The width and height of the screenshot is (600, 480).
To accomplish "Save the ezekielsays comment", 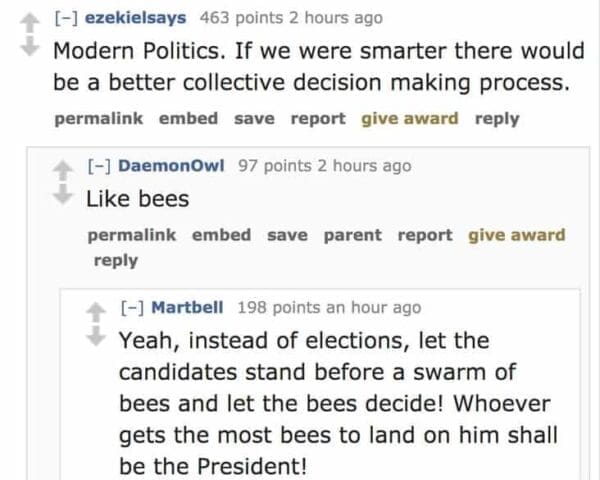I will [x=254, y=118].
